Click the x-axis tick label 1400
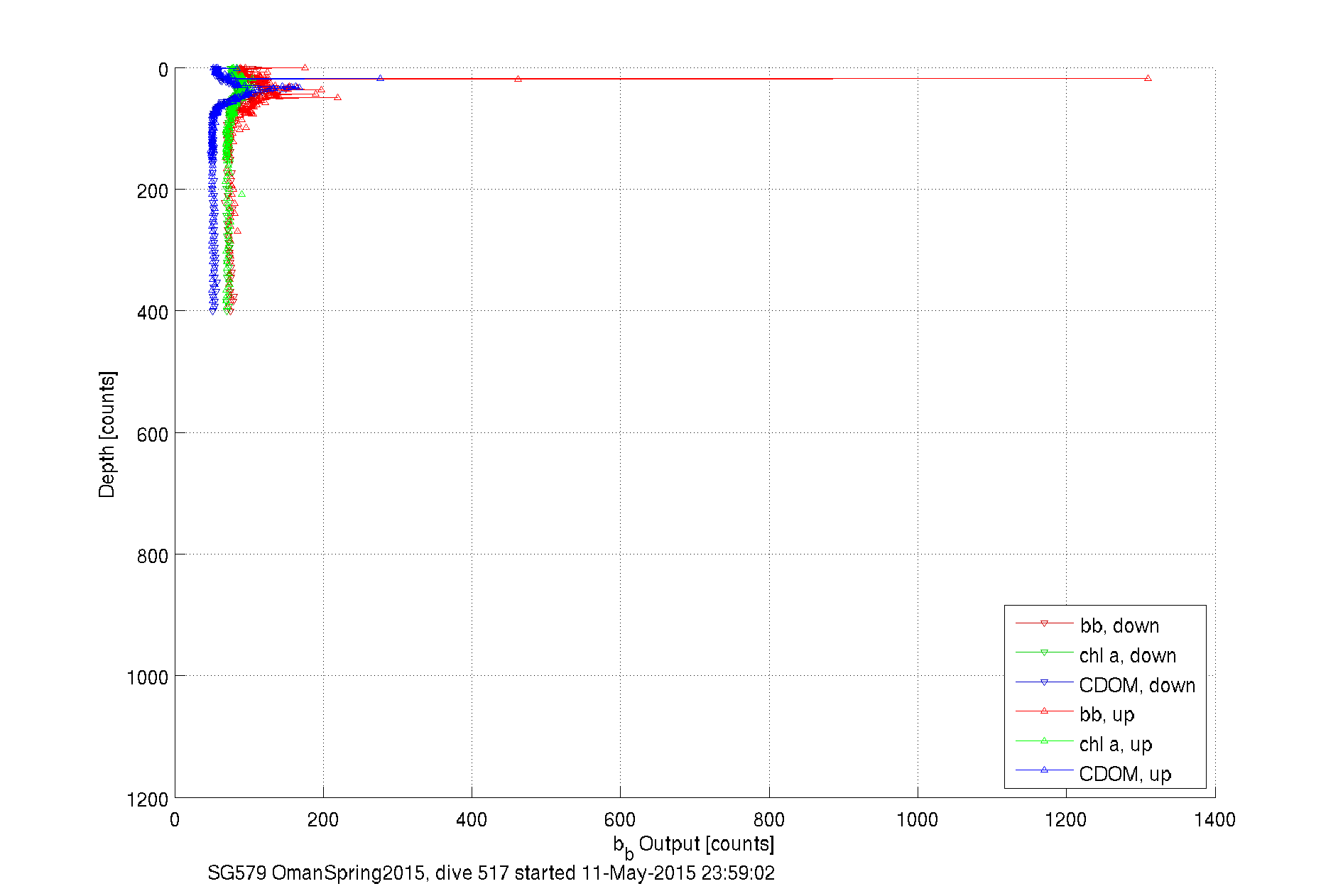The image size is (1343, 896). point(1214,820)
